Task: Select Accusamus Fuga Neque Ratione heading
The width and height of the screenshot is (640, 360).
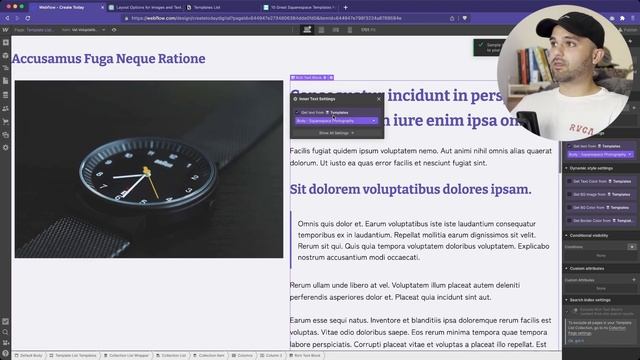Action: (109, 59)
